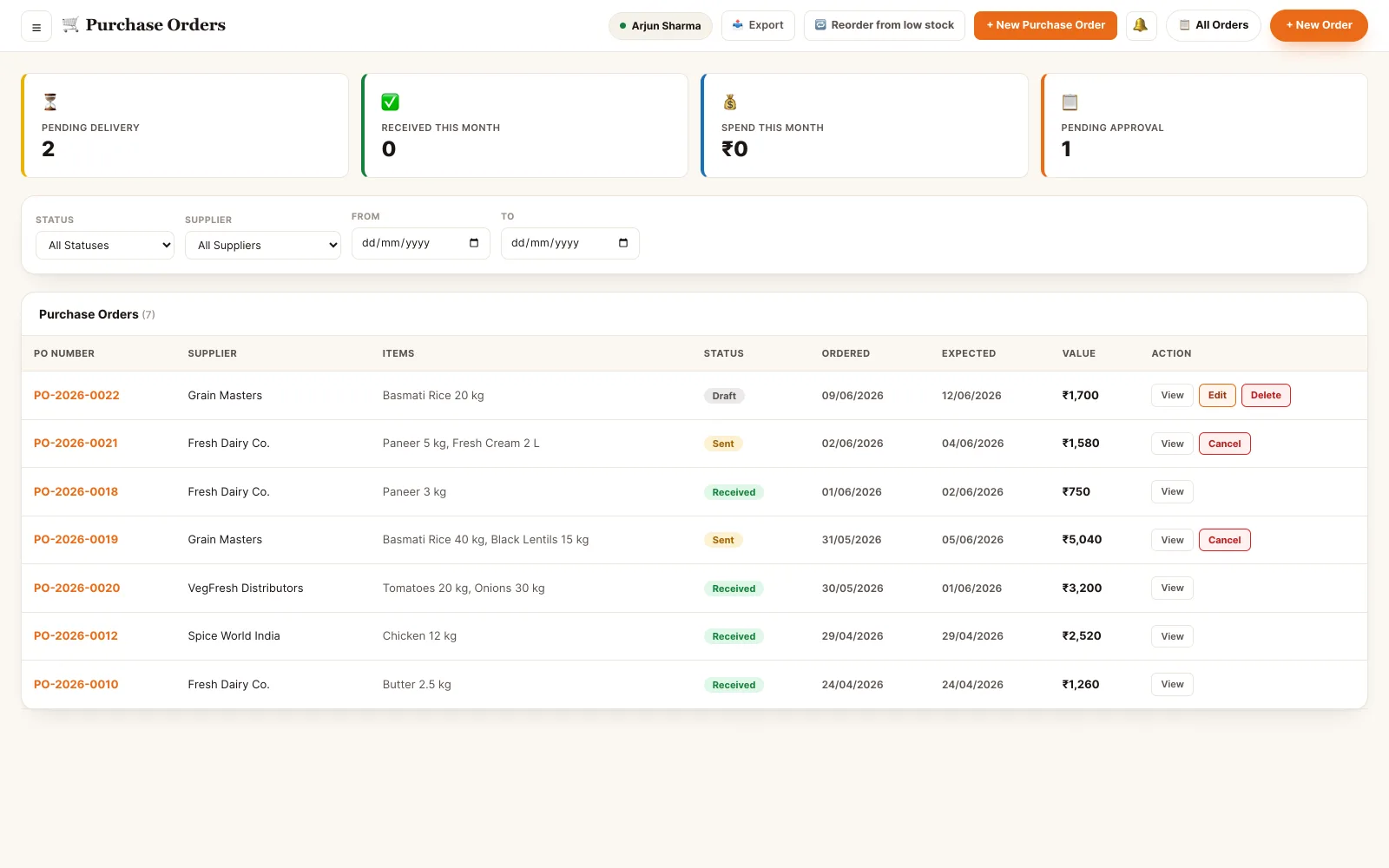Viewport: 1389px width, 868px height.
Task: Expand the All Suppliers dropdown
Action: tap(263, 246)
